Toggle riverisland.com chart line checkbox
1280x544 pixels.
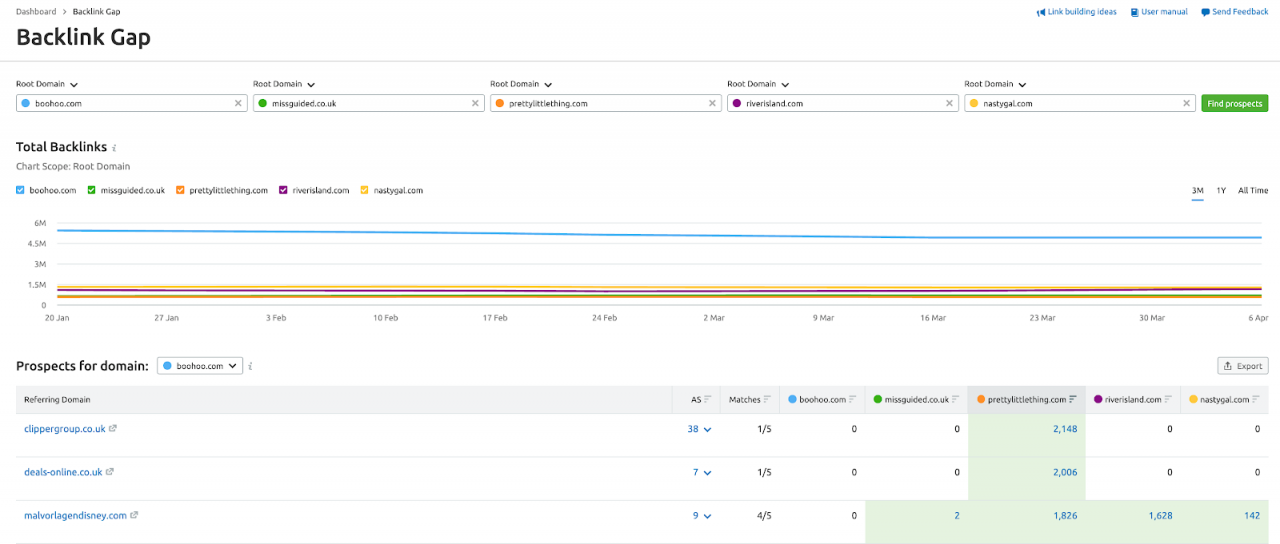click(x=283, y=190)
